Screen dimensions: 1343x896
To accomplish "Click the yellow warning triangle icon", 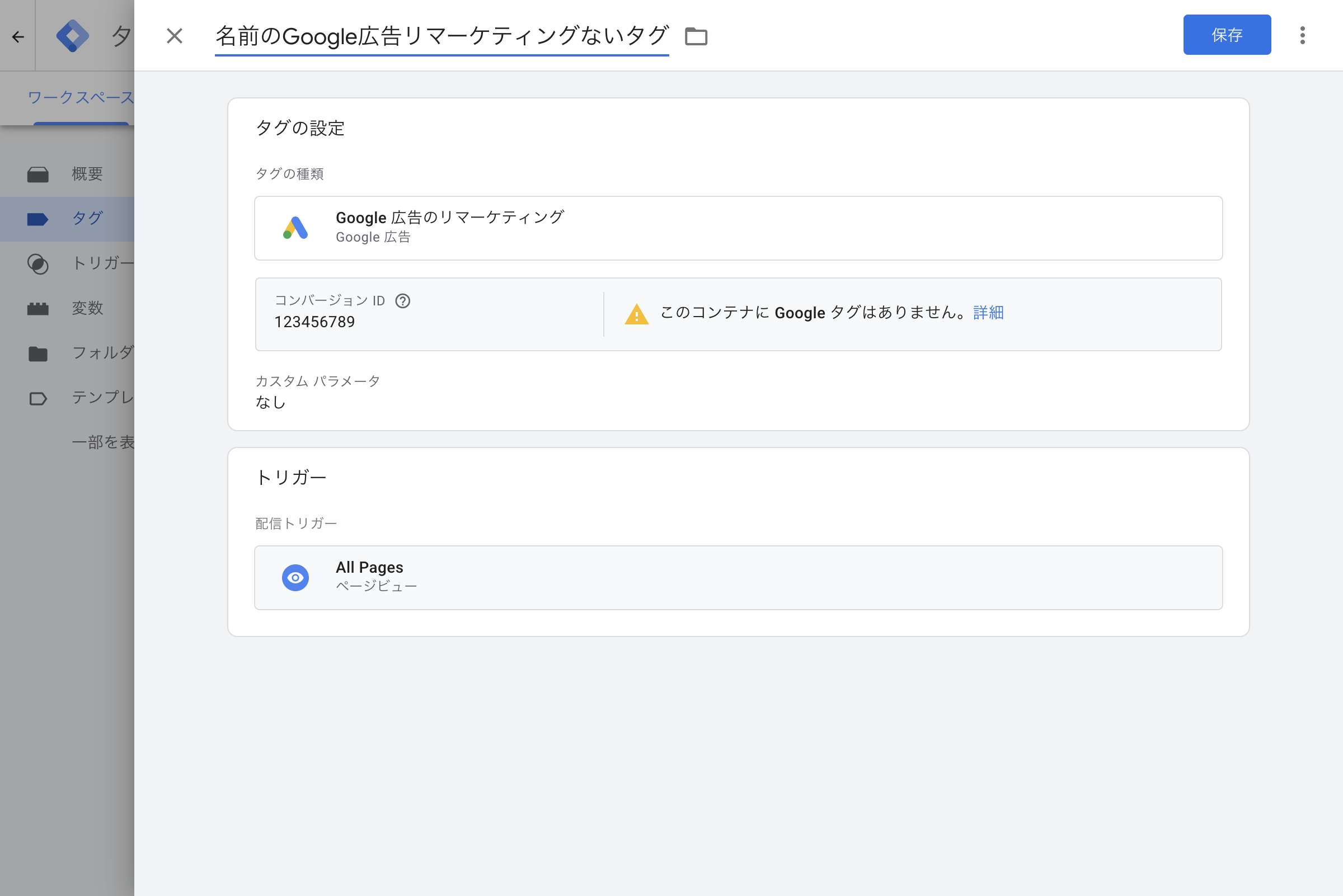I will coord(636,314).
